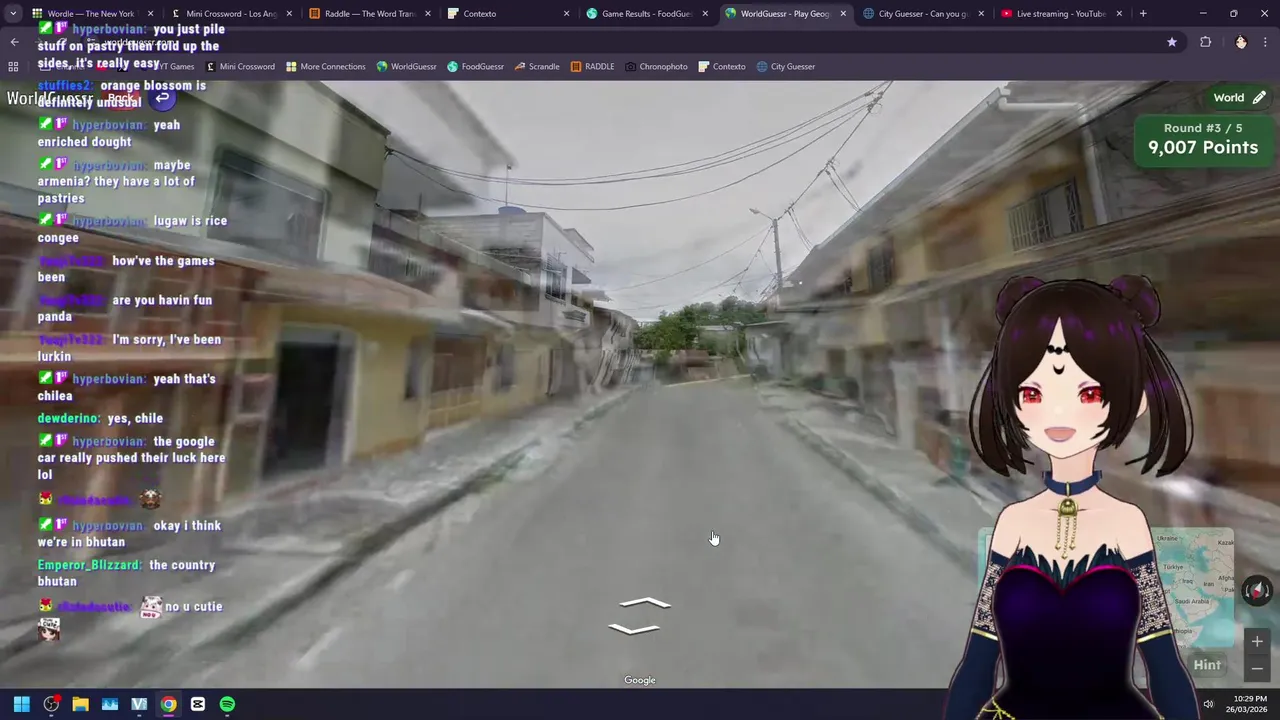Open the Photos app in the taskbar

110,704
